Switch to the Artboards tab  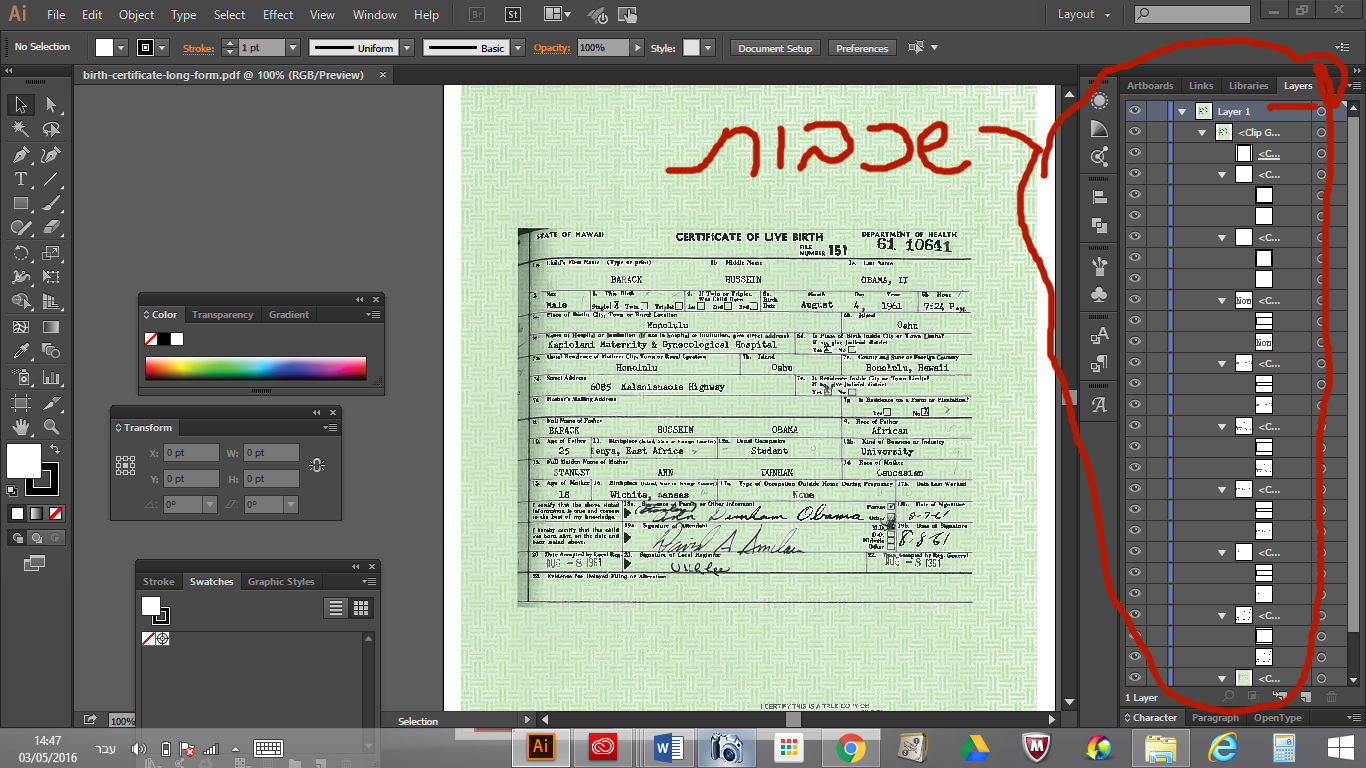pos(1150,86)
